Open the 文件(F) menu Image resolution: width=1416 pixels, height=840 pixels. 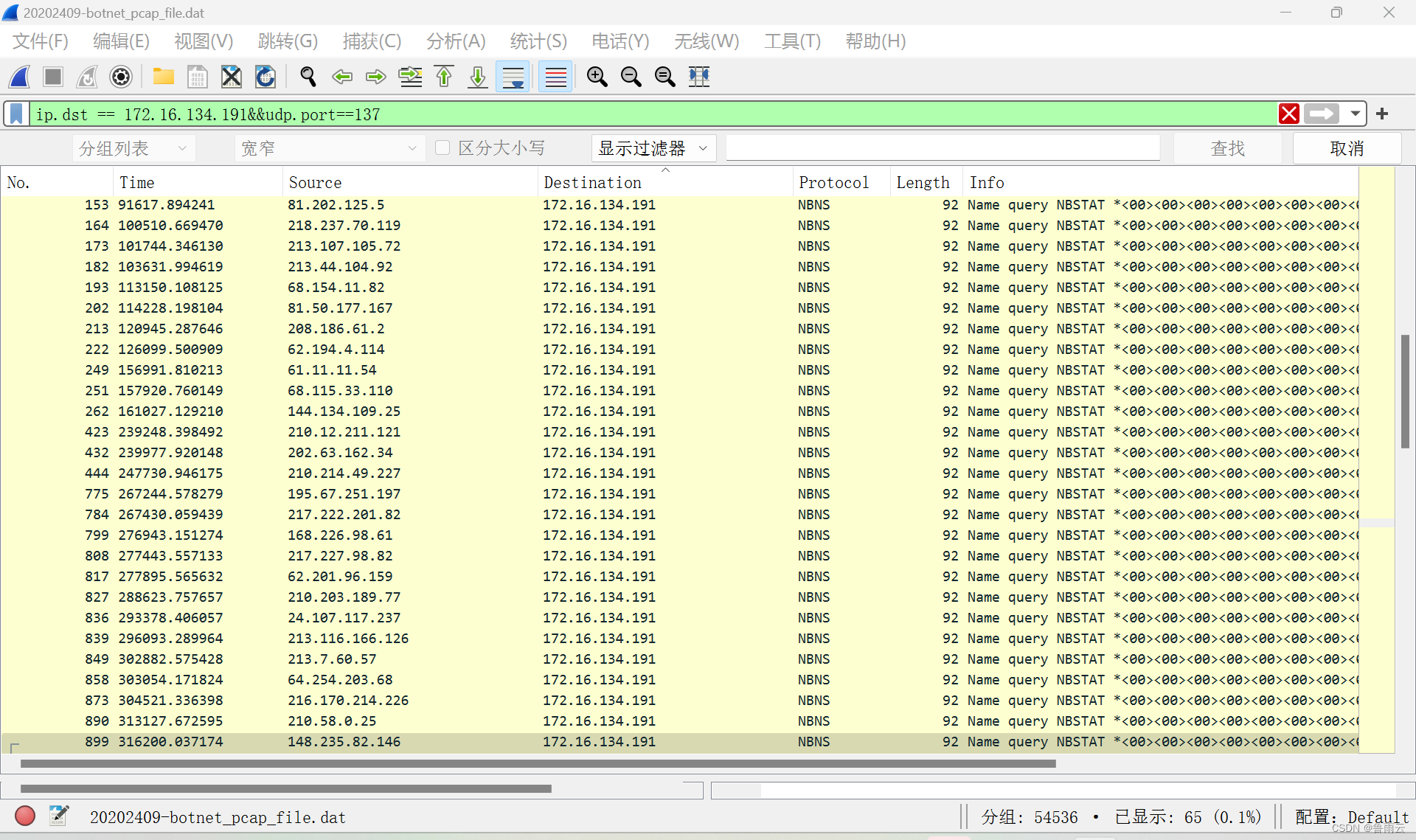41,41
